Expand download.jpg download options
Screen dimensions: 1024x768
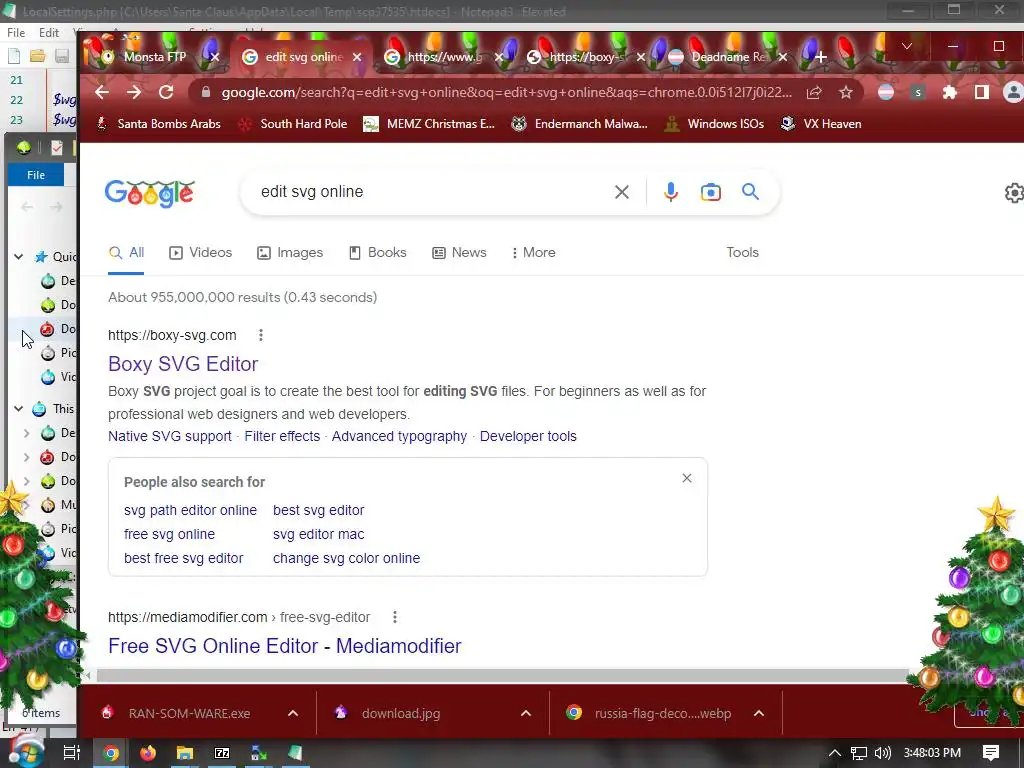pyautogui.click(x=526, y=713)
